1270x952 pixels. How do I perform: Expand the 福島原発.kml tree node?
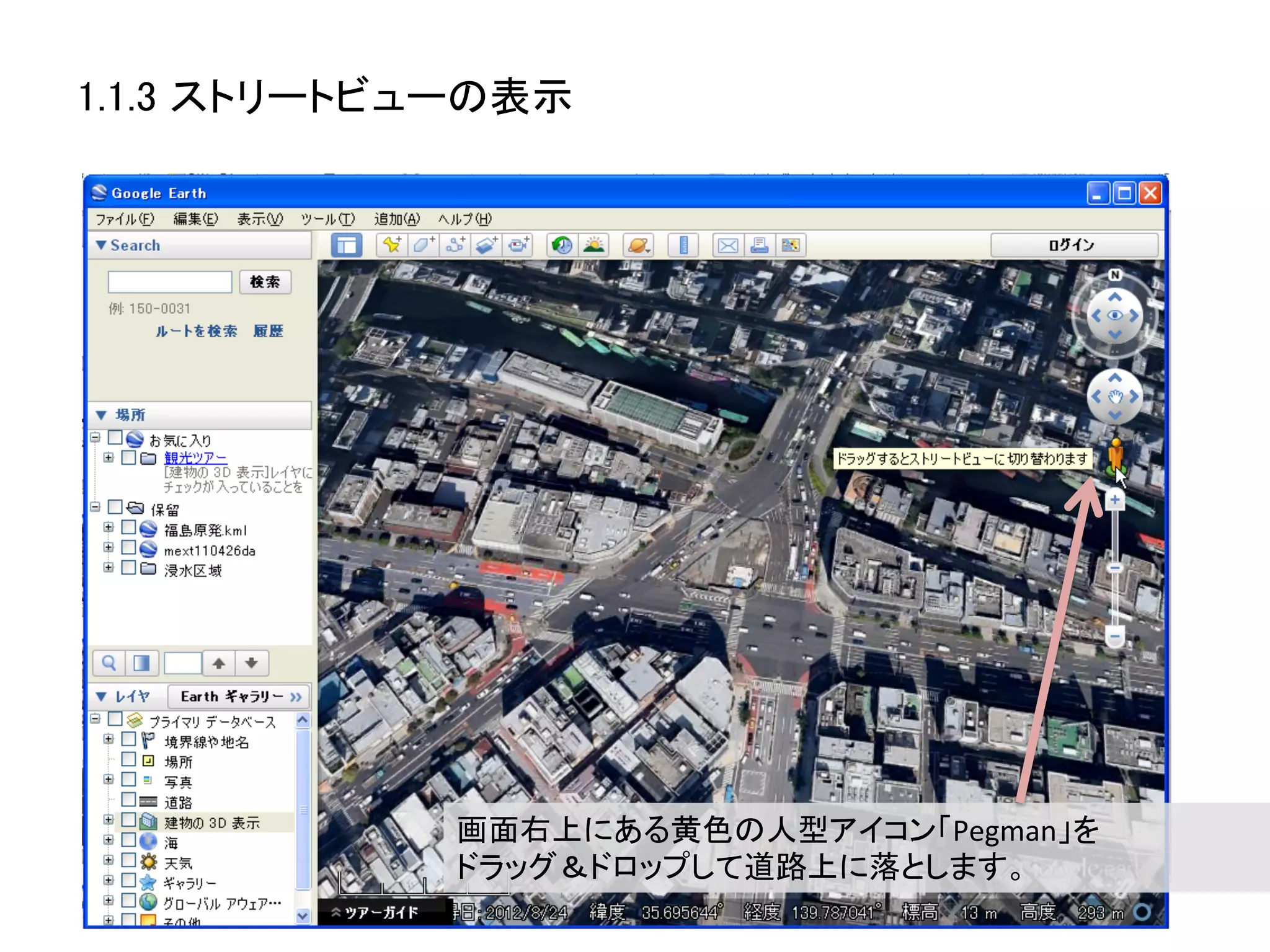[x=109, y=527]
